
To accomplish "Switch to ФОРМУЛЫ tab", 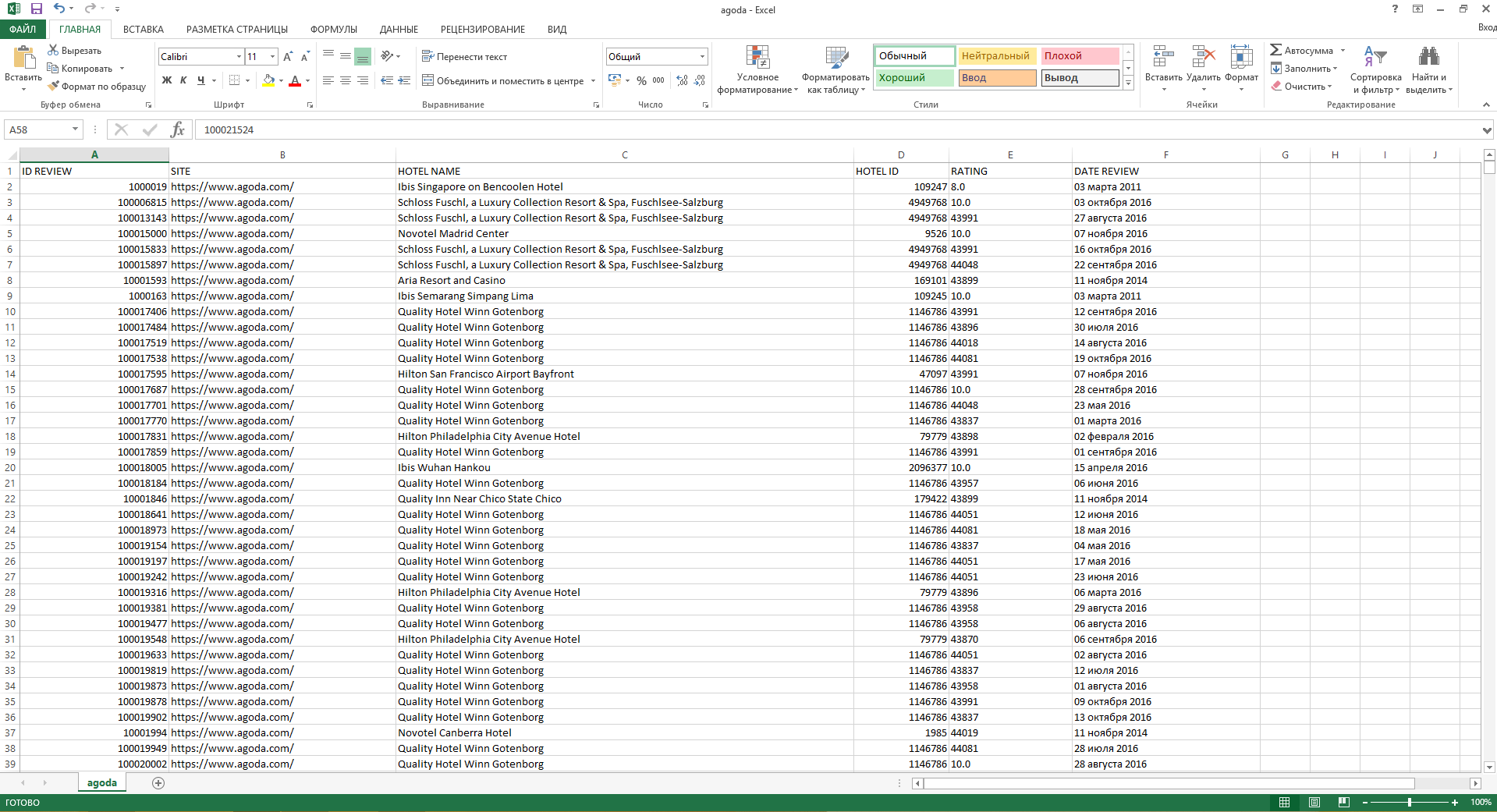I will [x=334, y=29].
